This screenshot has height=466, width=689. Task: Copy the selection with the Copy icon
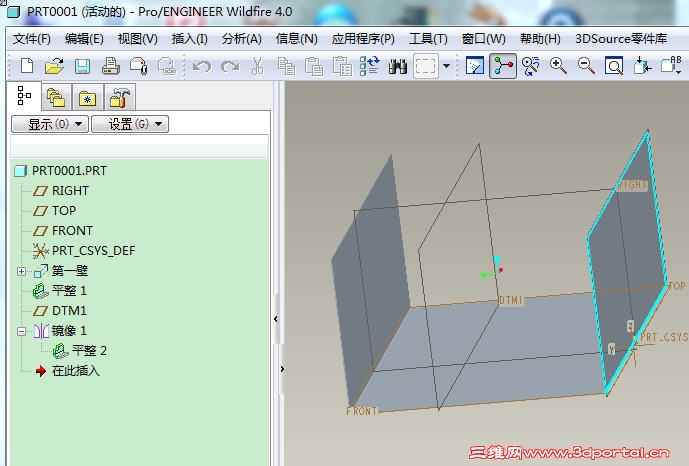tap(286, 66)
